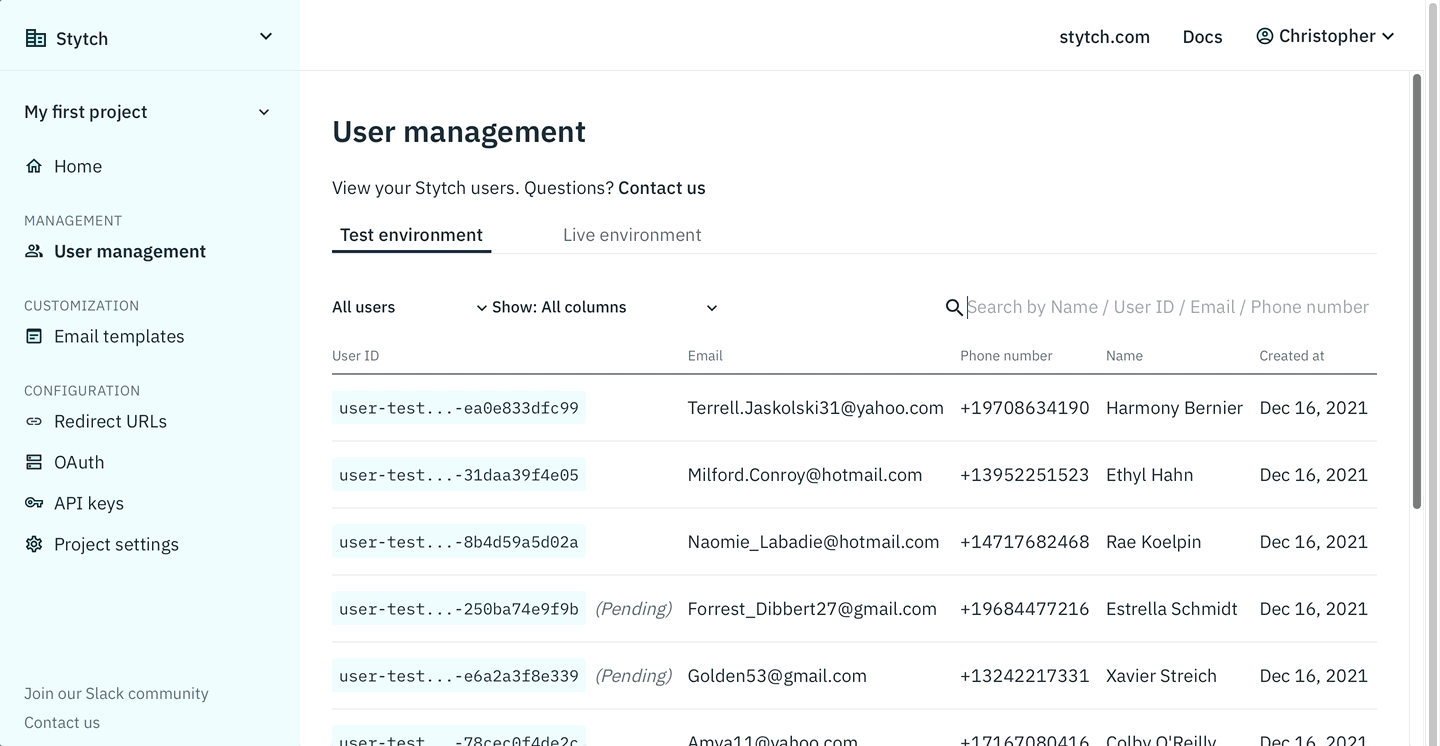Click phone number +19708634190
The width and height of the screenshot is (1440, 746).
(1025, 408)
